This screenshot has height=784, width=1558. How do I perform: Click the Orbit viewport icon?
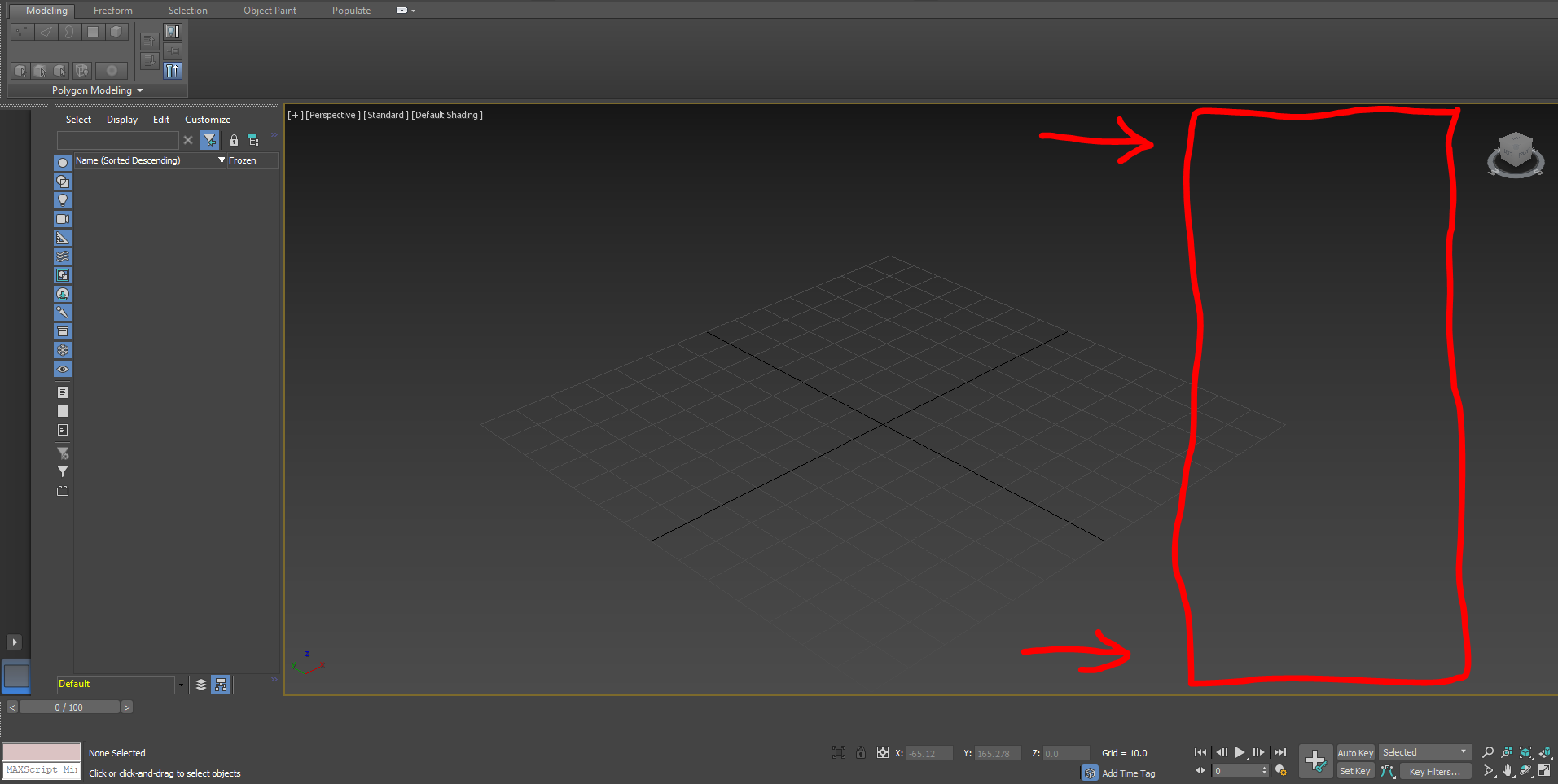pos(1525,771)
